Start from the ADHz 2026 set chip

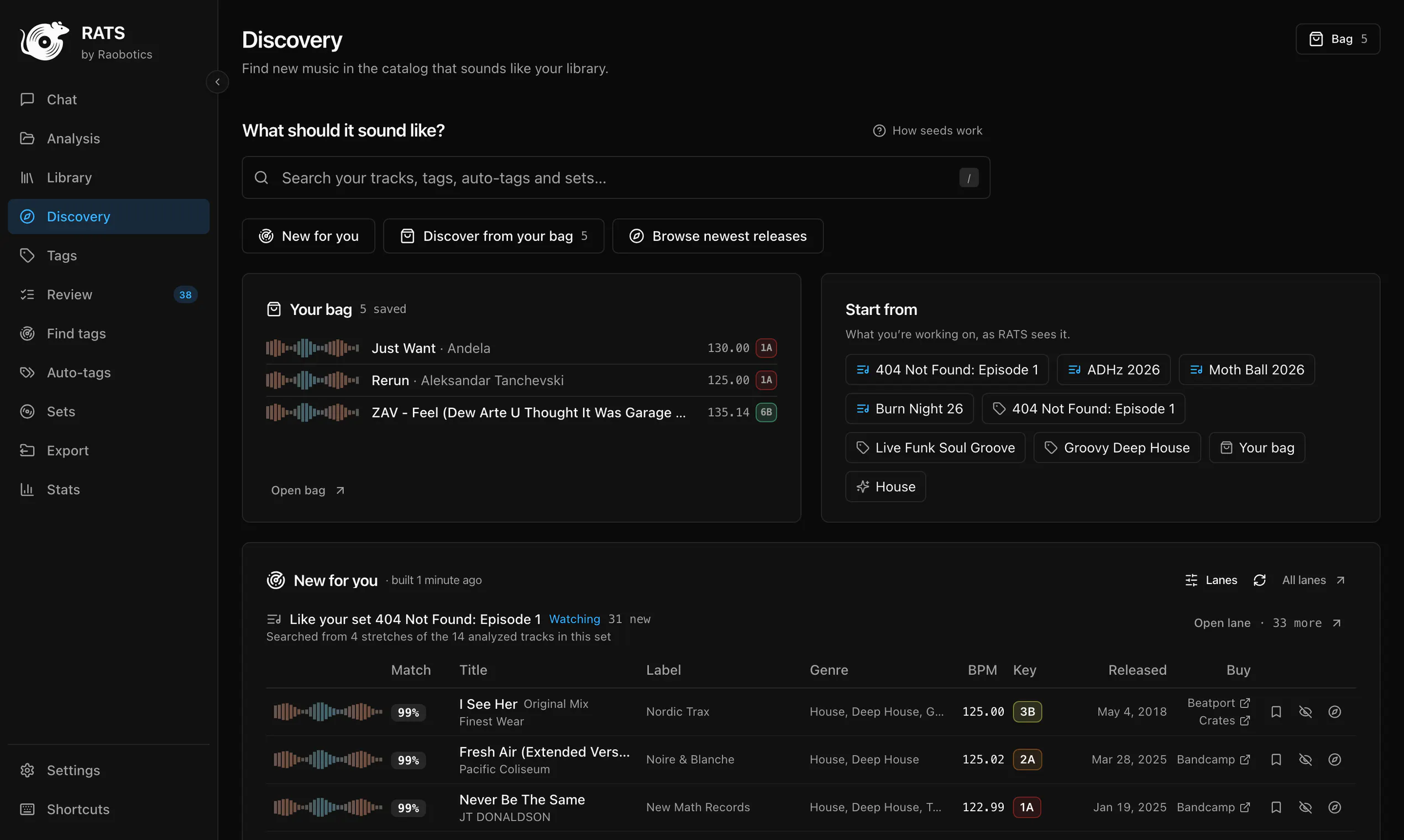pyautogui.click(x=1114, y=370)
